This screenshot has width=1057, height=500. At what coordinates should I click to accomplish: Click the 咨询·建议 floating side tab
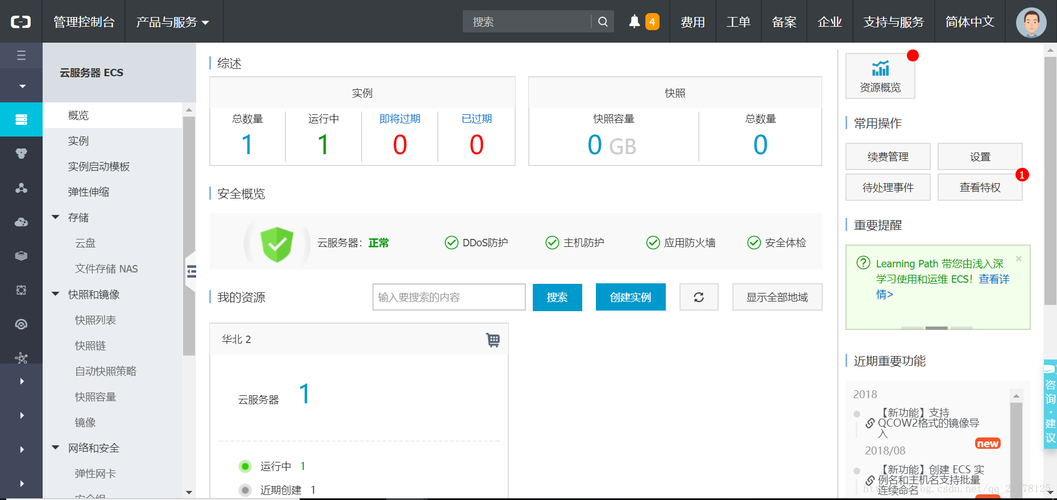click(x=1050, y=404)
